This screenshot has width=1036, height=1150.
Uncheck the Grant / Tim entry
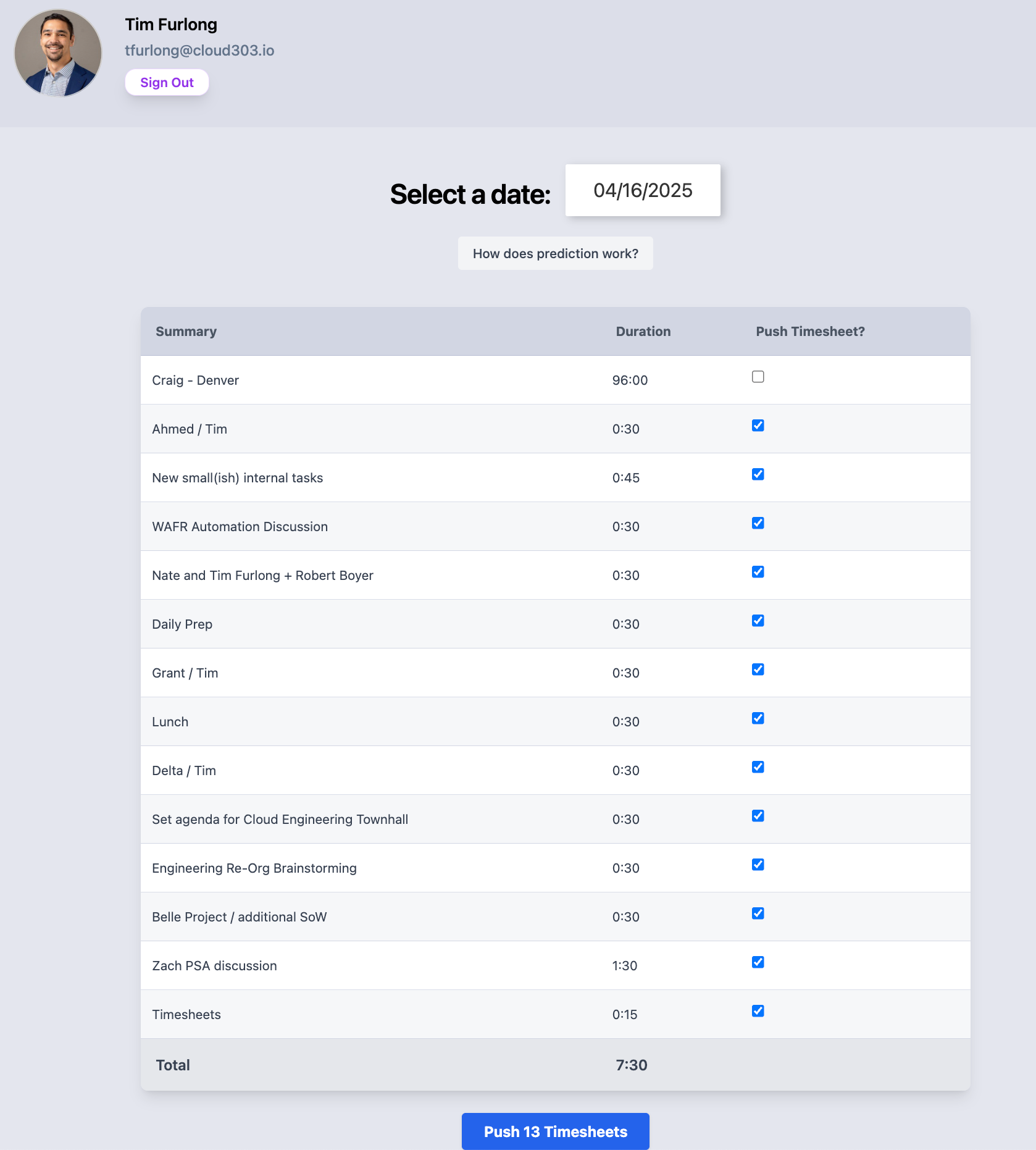tap(758, 669)
